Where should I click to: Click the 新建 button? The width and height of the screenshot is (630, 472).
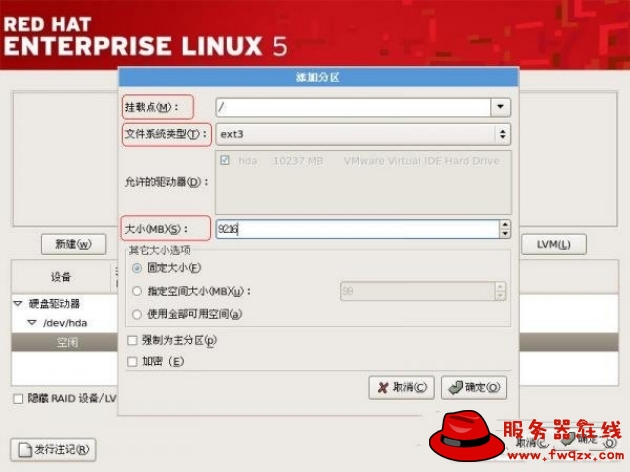click(x=74, y=244)
